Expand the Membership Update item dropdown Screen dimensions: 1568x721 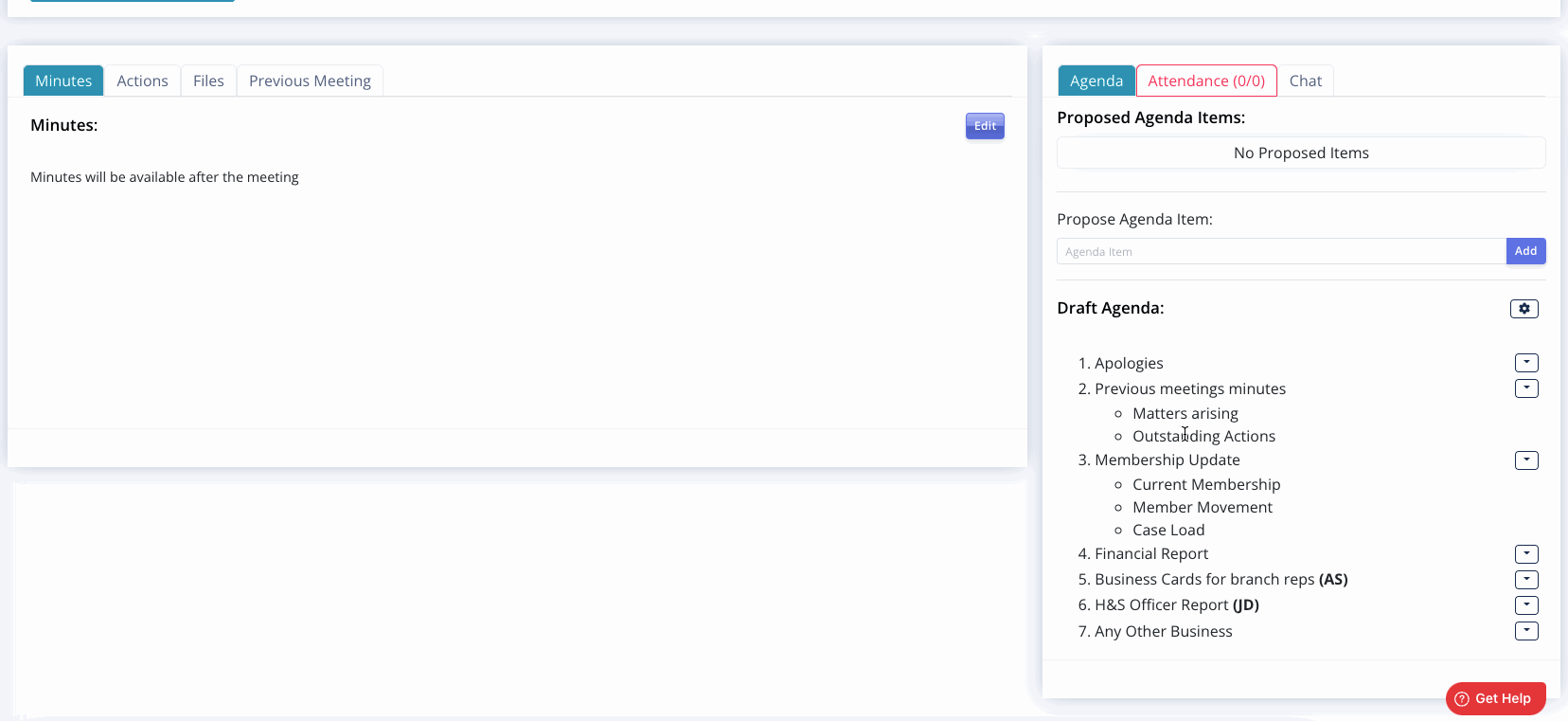pyautogui.click(x=1525, y=460)
